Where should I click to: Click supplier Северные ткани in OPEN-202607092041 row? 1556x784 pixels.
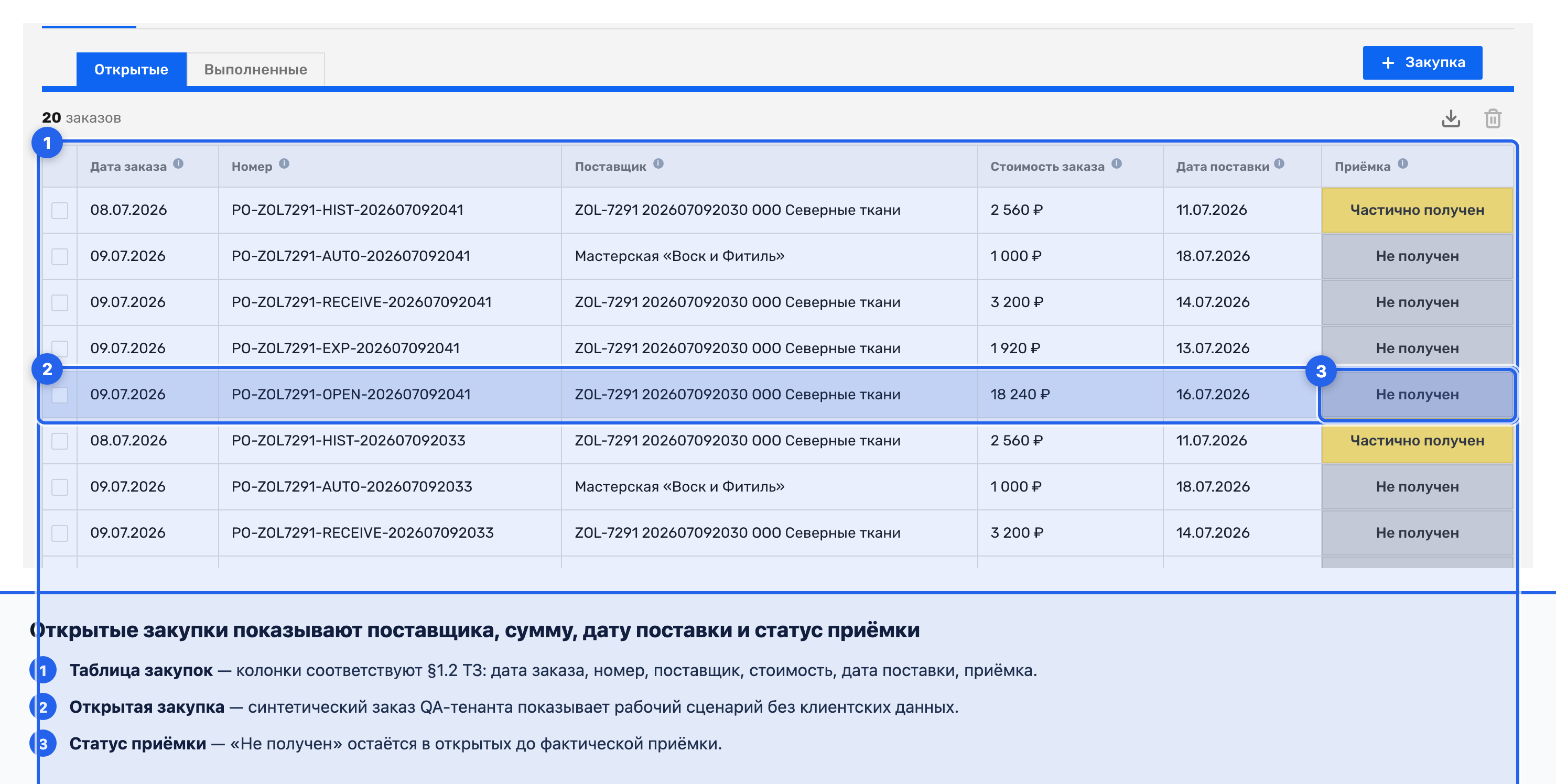pyautogui.click(x=737, y=395)
